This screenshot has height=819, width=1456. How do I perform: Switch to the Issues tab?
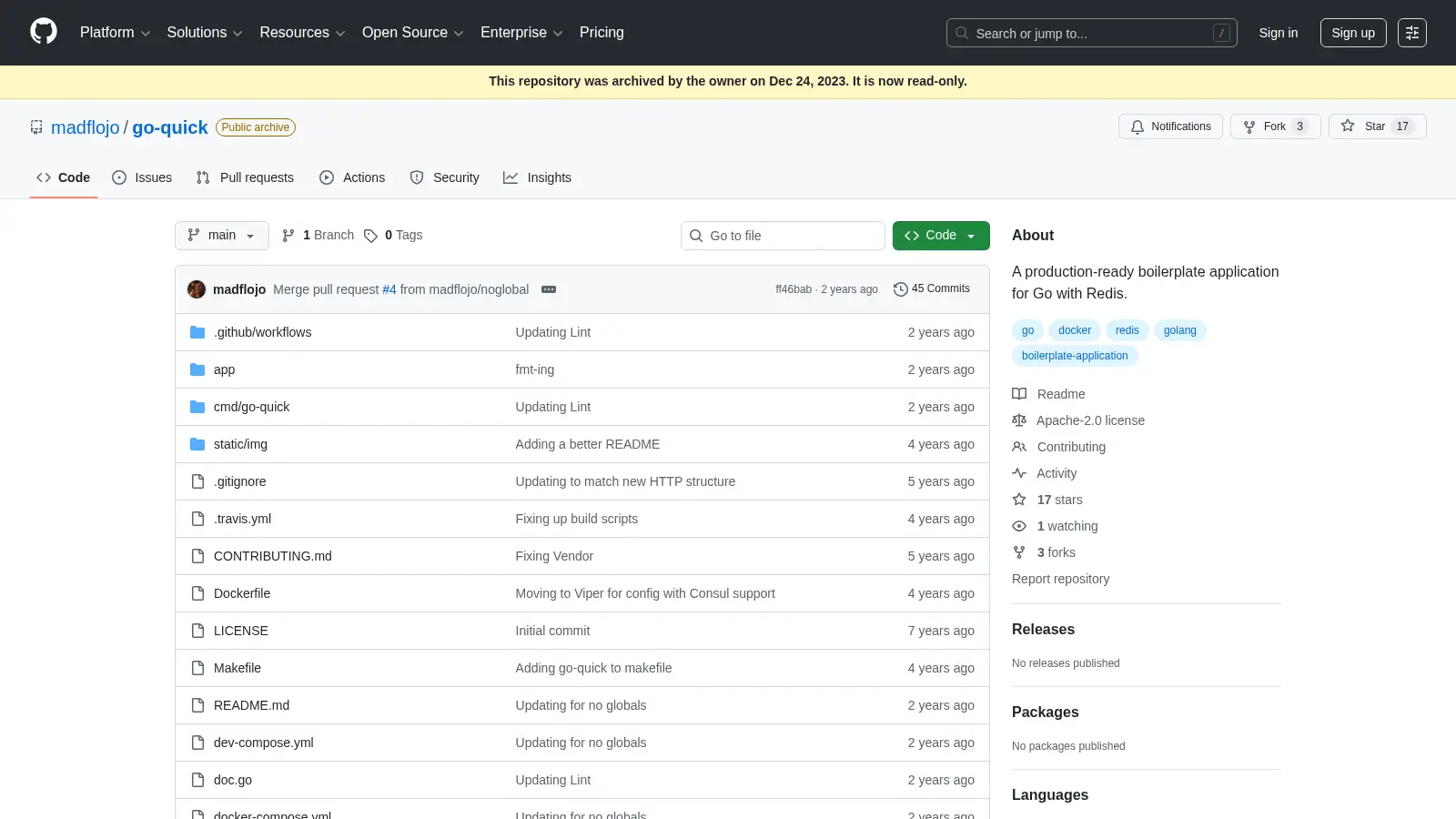[x=142, y=177]
